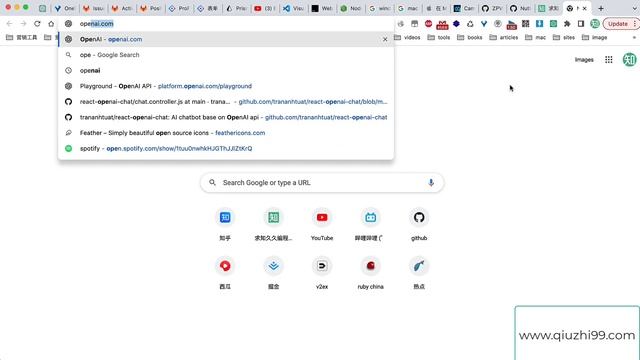The height and width of the screenshot is (360, 640).
Task: Select the spotify open.spotify.com suggestion
Action: pos(226,149)
